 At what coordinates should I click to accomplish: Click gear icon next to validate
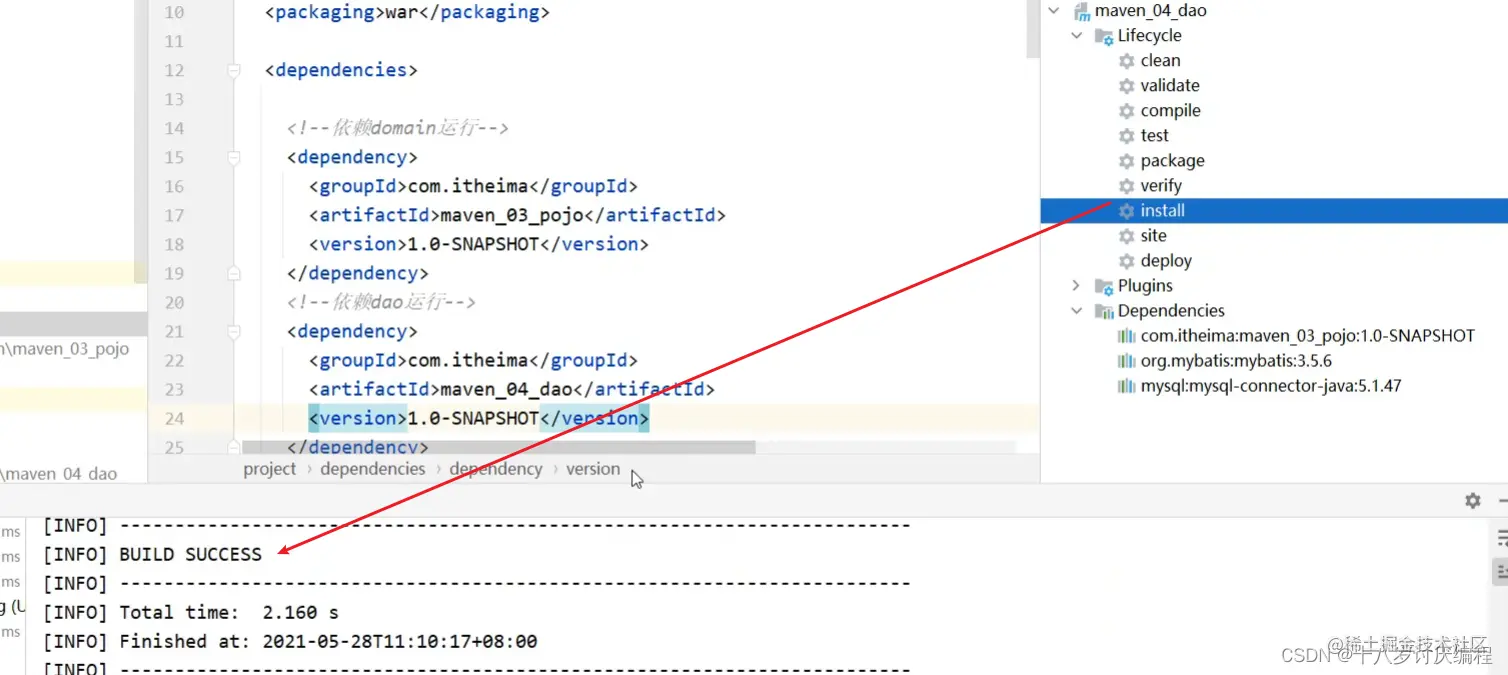coord(1127,86)
